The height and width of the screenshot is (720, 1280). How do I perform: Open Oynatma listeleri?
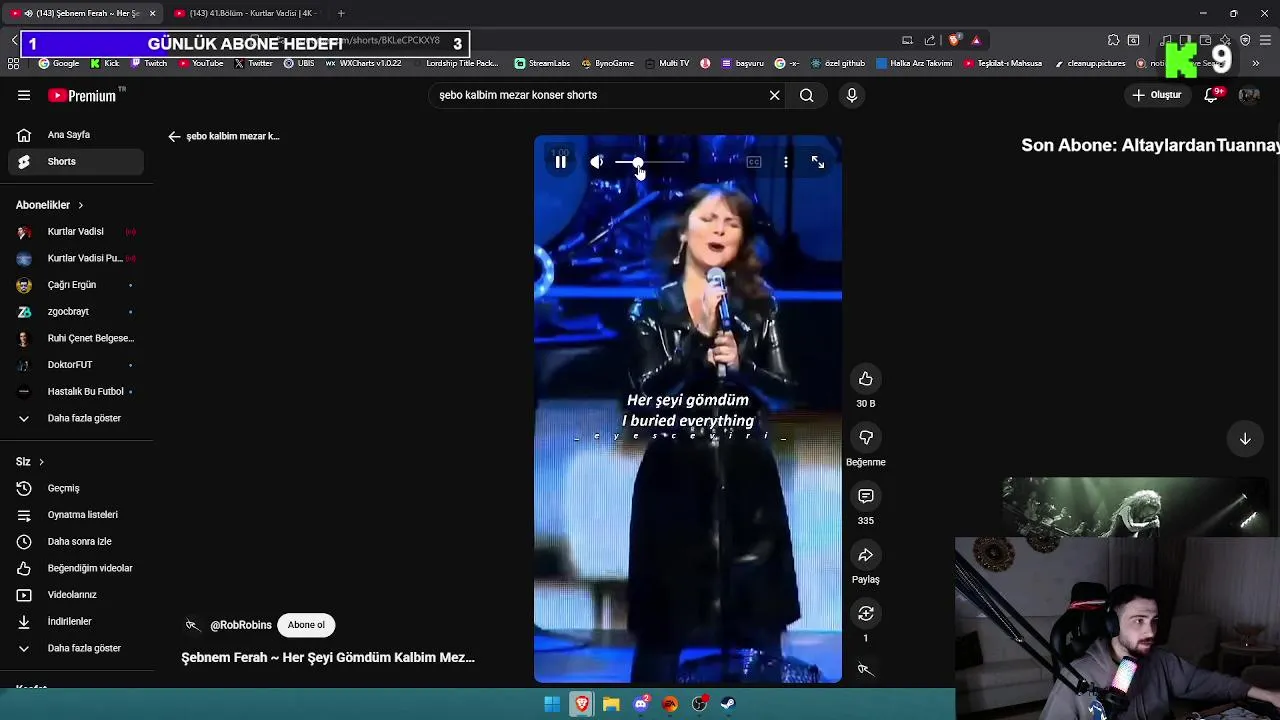tap(76, 515)
